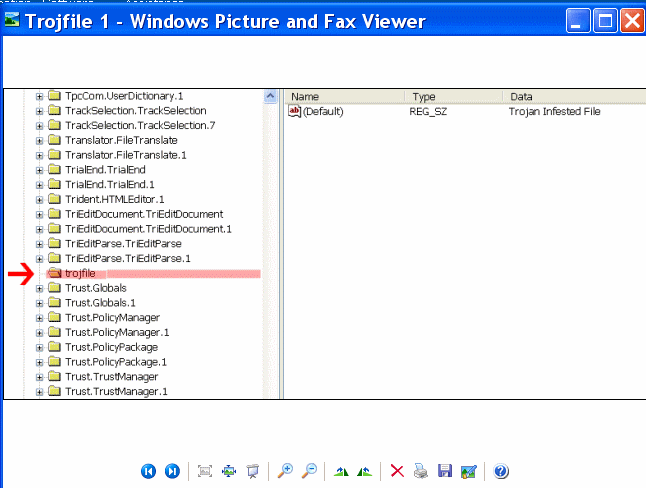
Task: Click the Zoom Out magnifier icon
Action: click(x=309, y=471)
